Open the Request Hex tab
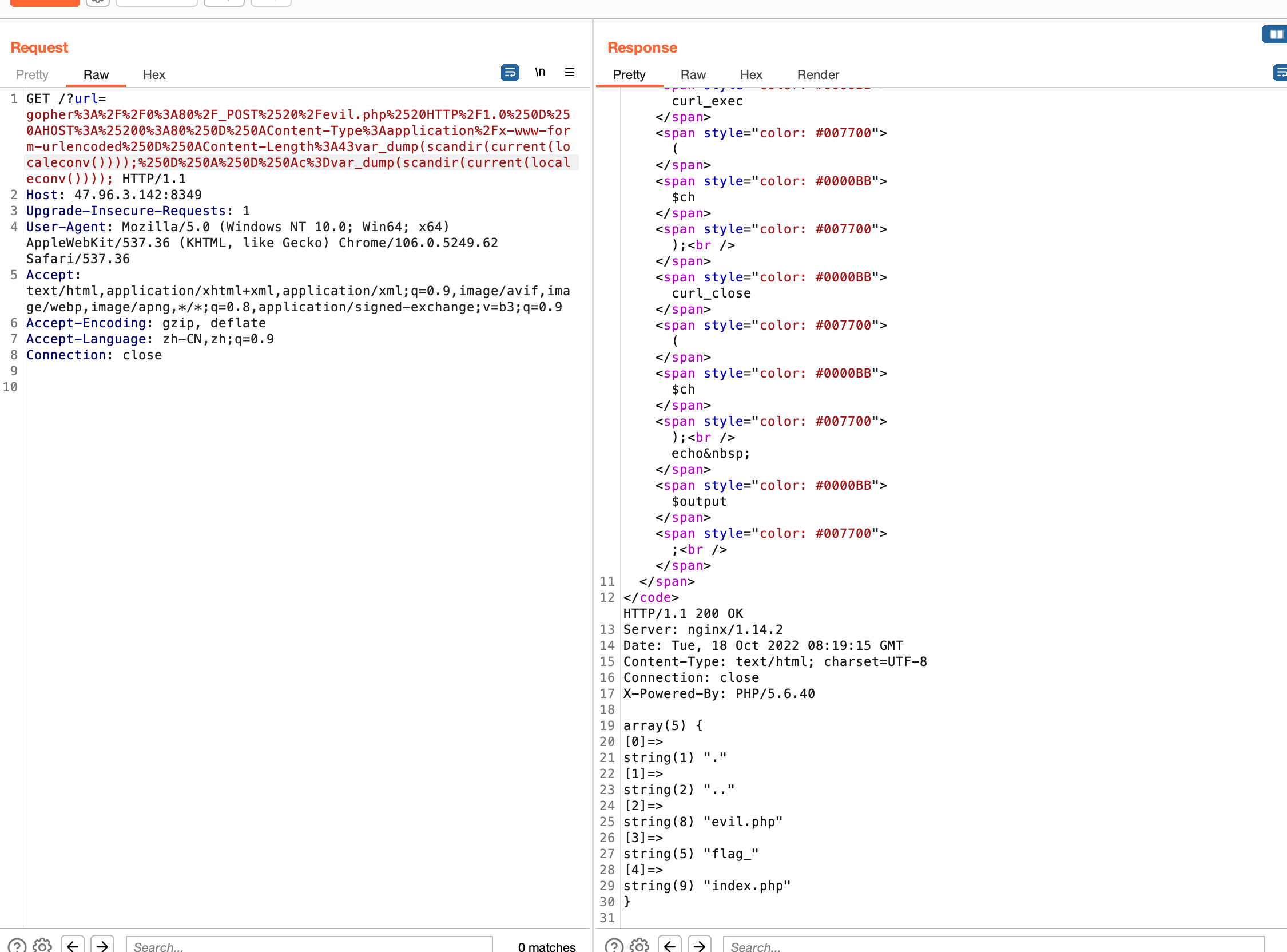This screenshot has height=952, width=1287. click(x=154, y=74)
